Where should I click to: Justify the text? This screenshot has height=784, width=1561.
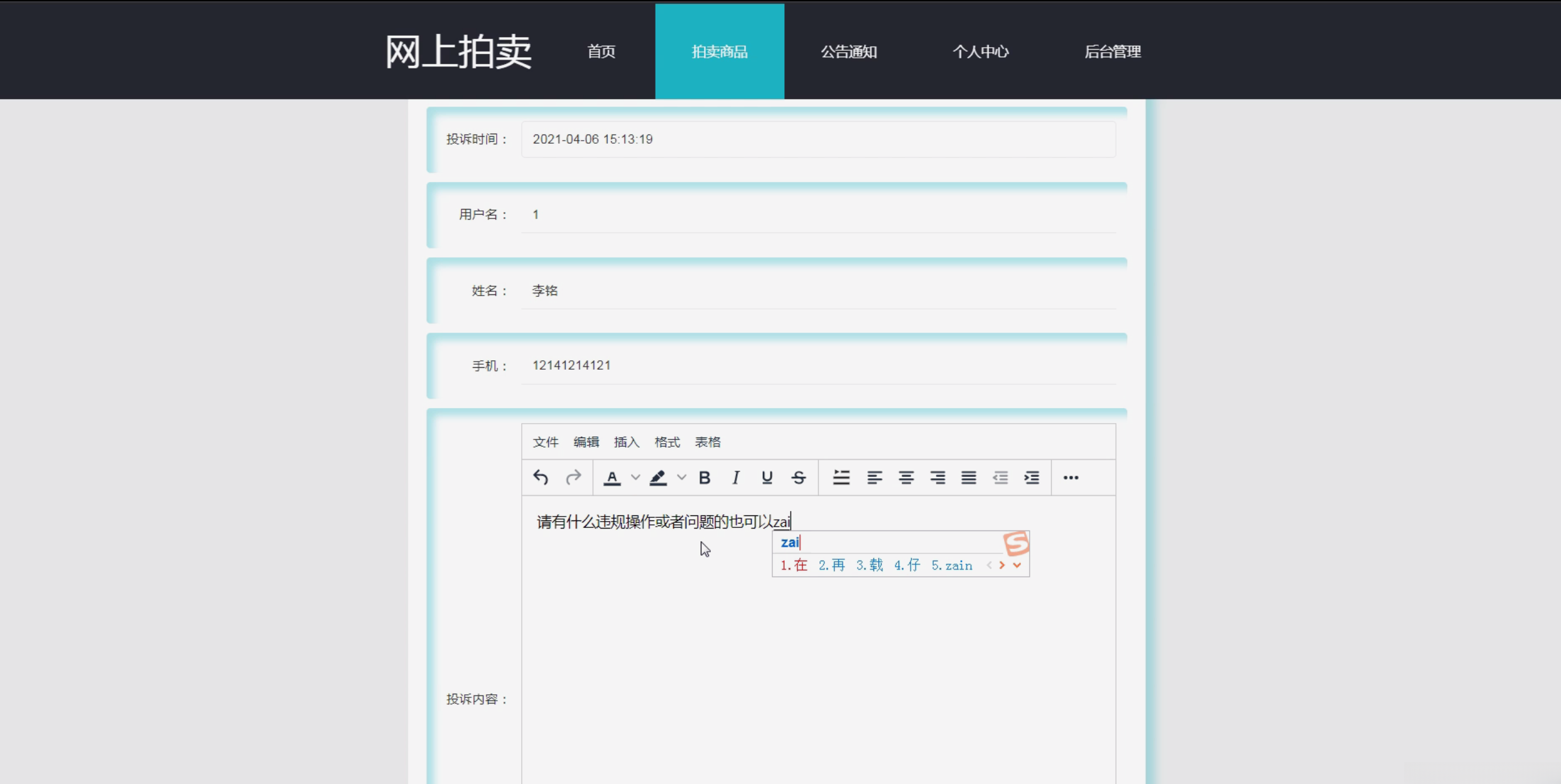pyautogui.click(x=969, y=478)
